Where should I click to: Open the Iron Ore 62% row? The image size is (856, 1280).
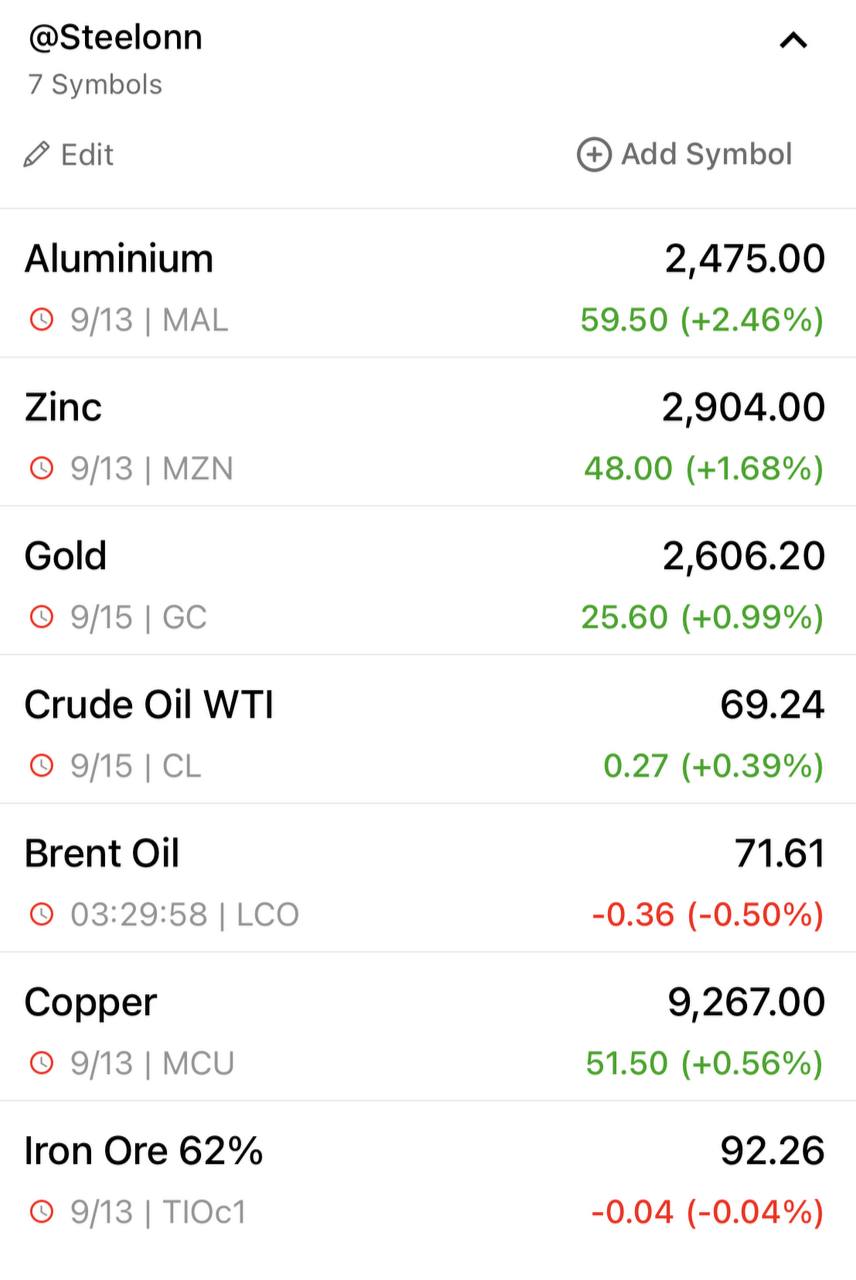pyautogui.click(x=428, y=1176)
